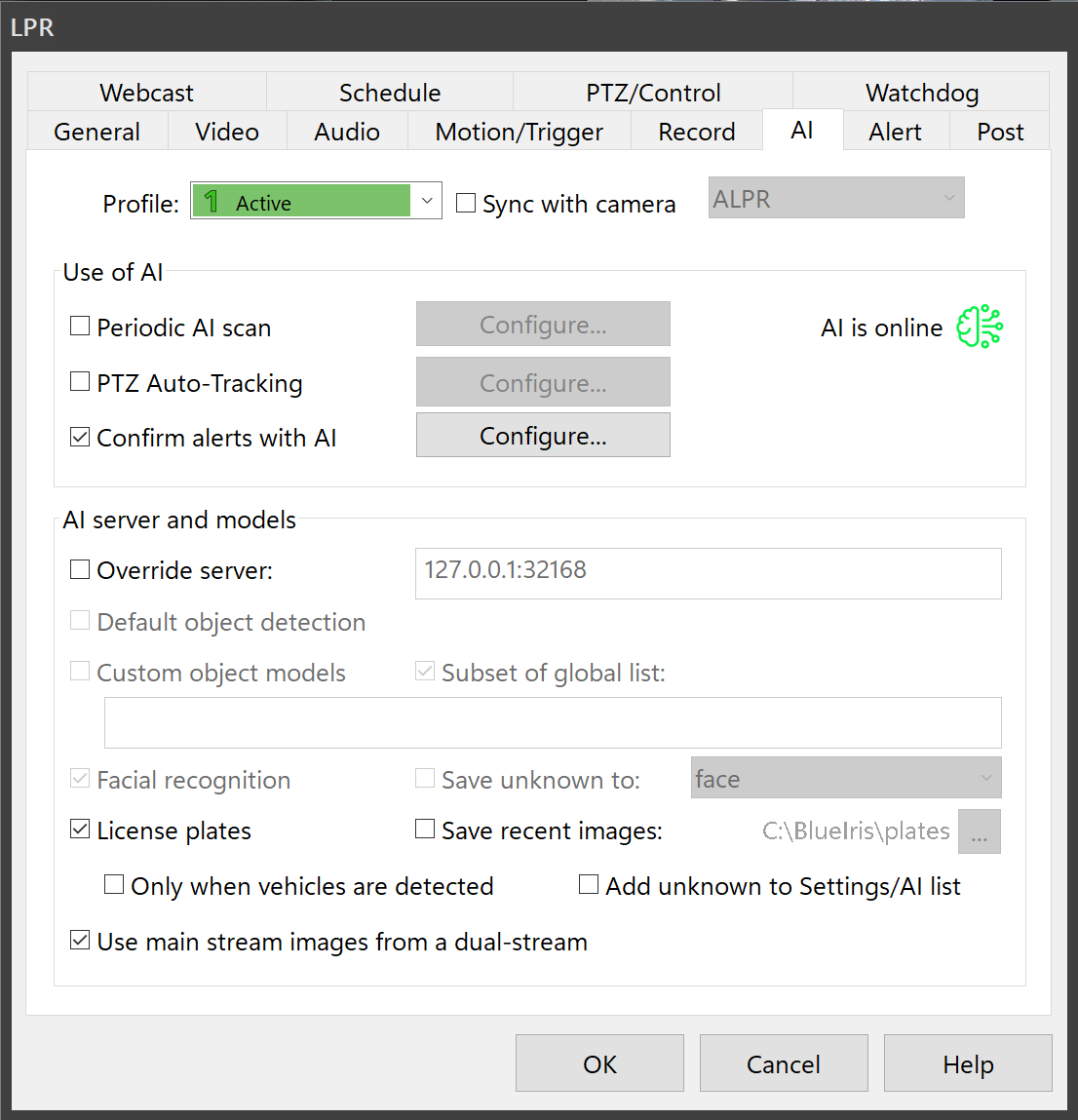Toggle Use main stream images option
Screen dimensions: 1078x1120
click(80, 941)
